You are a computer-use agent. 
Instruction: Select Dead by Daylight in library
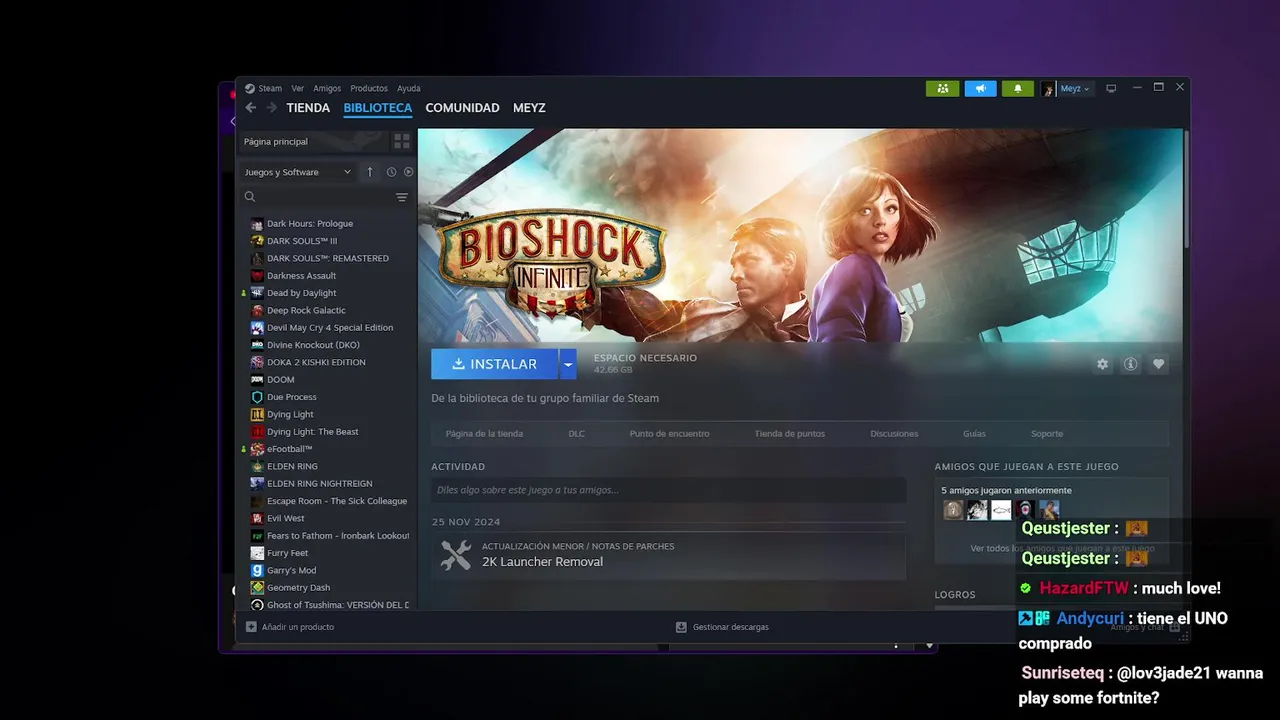(x=302, y=293)
